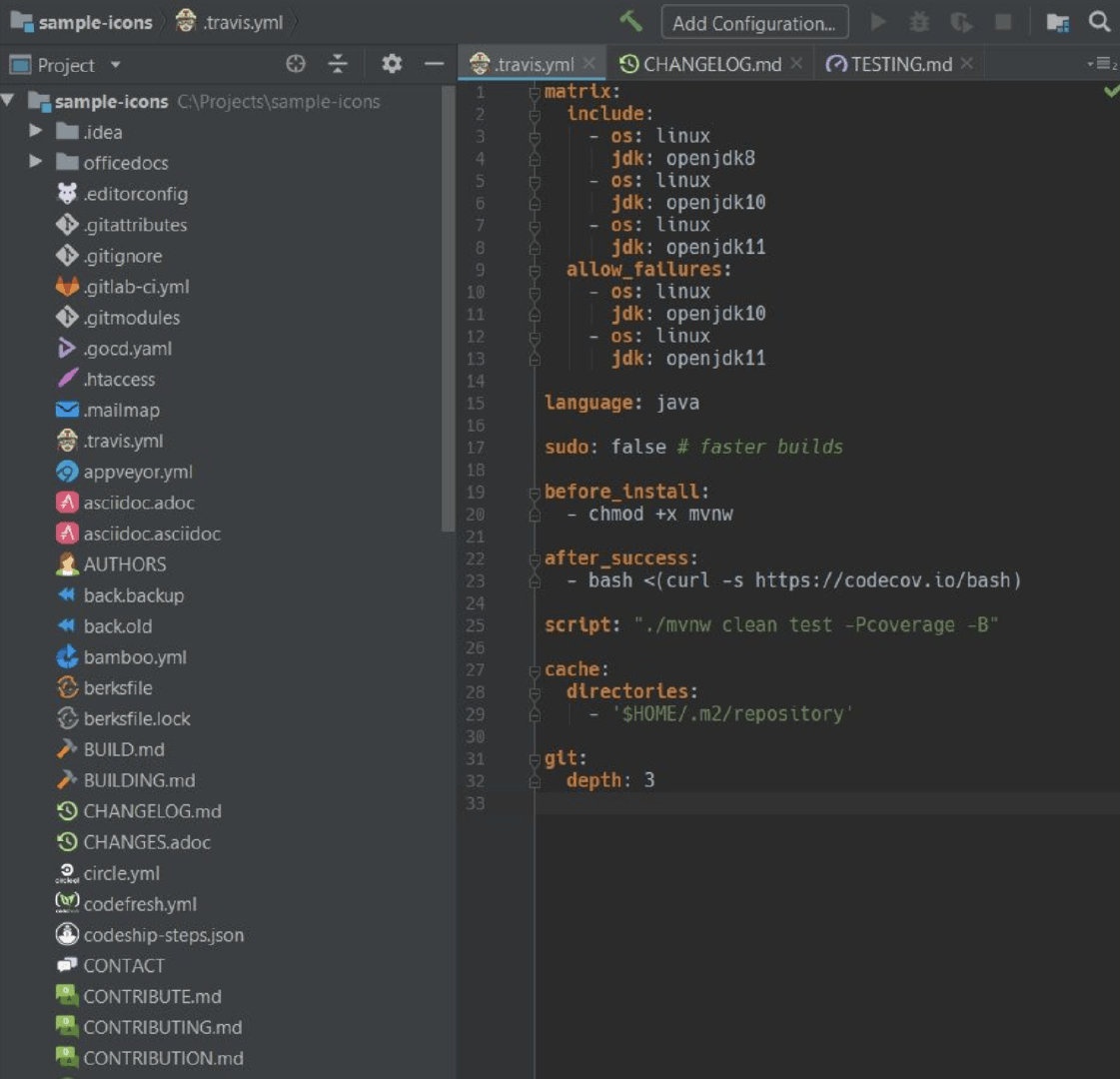Image resolution: width=1120 pixels, height=1079 pixels.
Task: Open Project panel settings gear
Action: click(392, 64)
